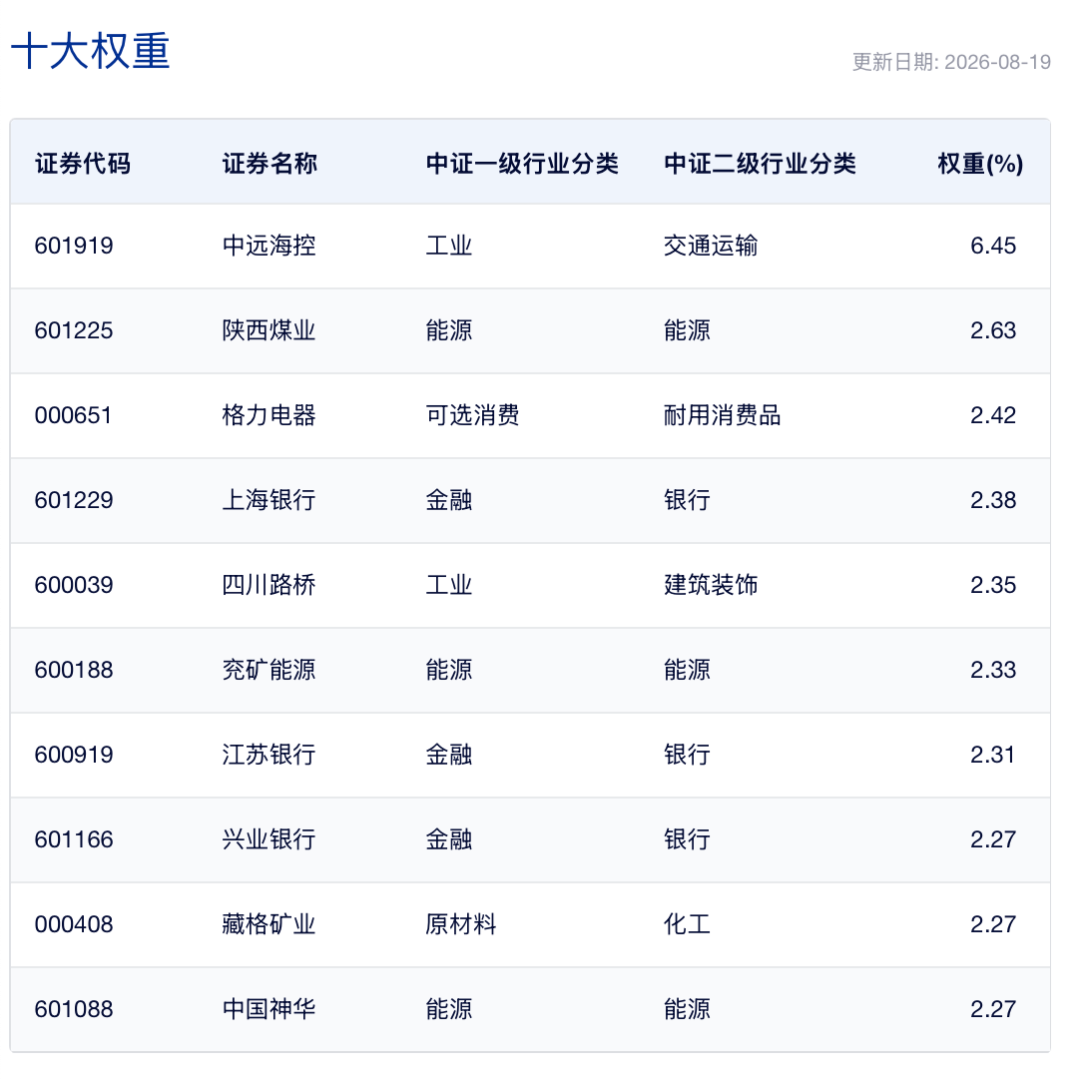Screen dimensions: 1080x1080
Task: Click 工业 in the 四川路桥 row
Action: pyautogui.click(x=449, y=585)
